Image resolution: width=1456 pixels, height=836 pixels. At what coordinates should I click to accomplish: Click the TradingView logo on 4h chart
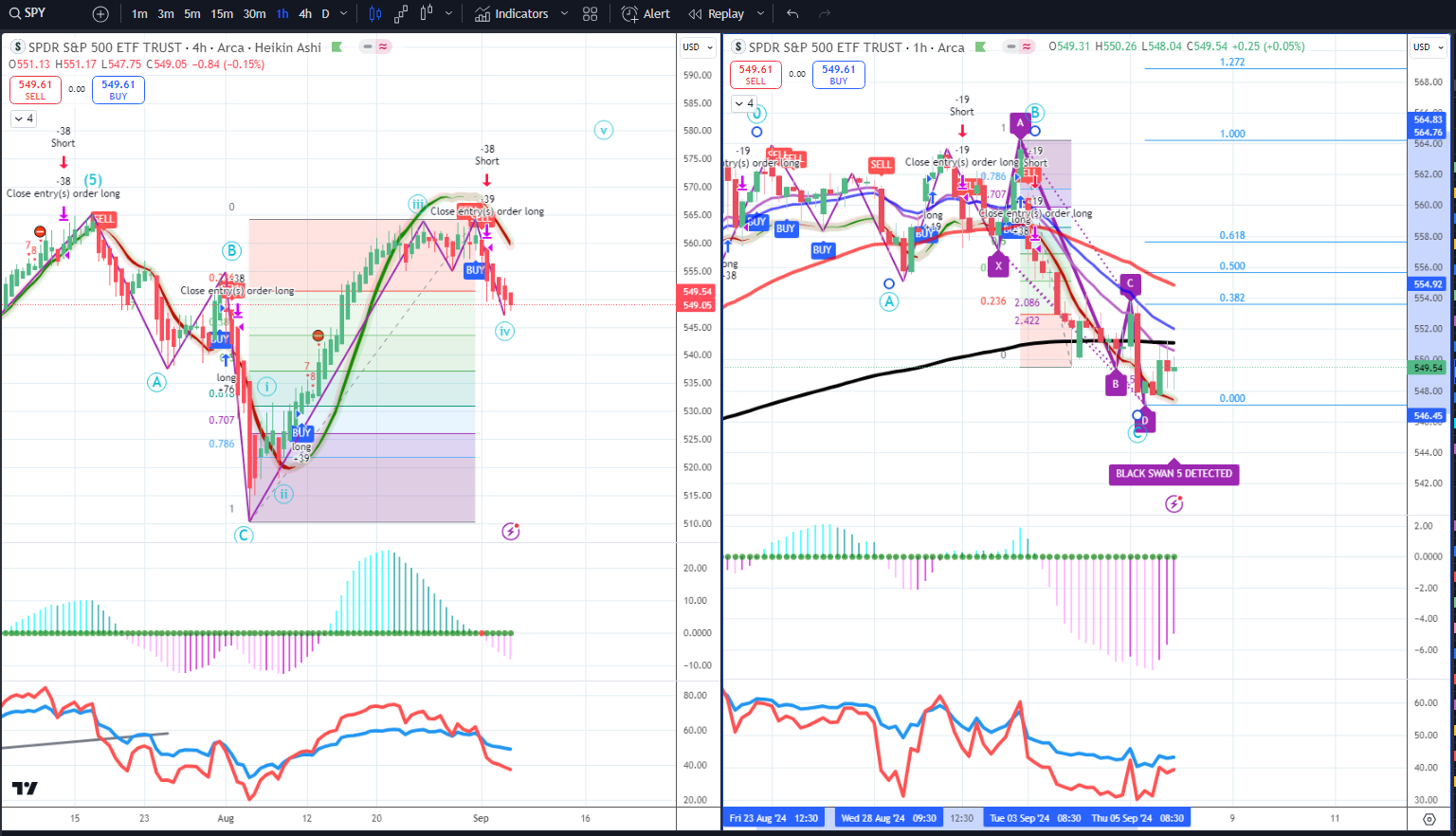tap(25, 789)
